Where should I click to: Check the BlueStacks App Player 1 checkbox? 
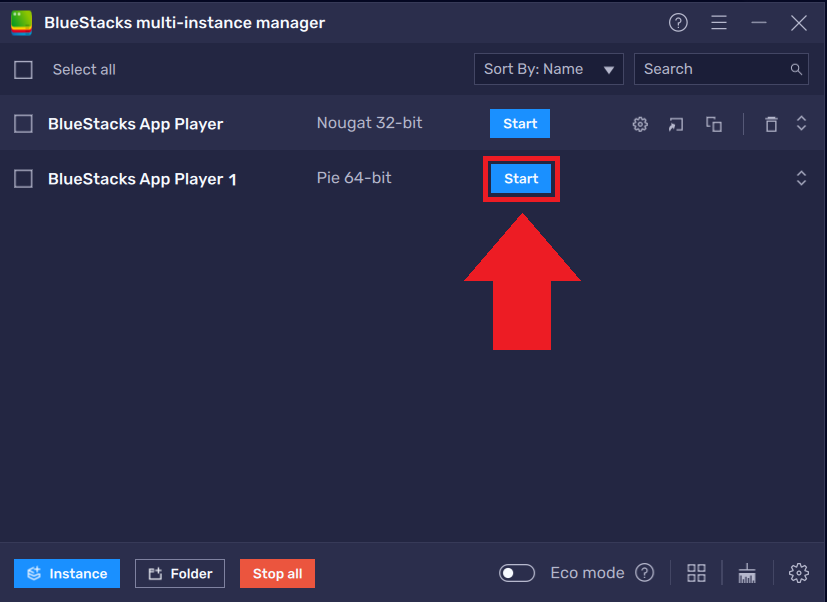click(x=23, y=179)
